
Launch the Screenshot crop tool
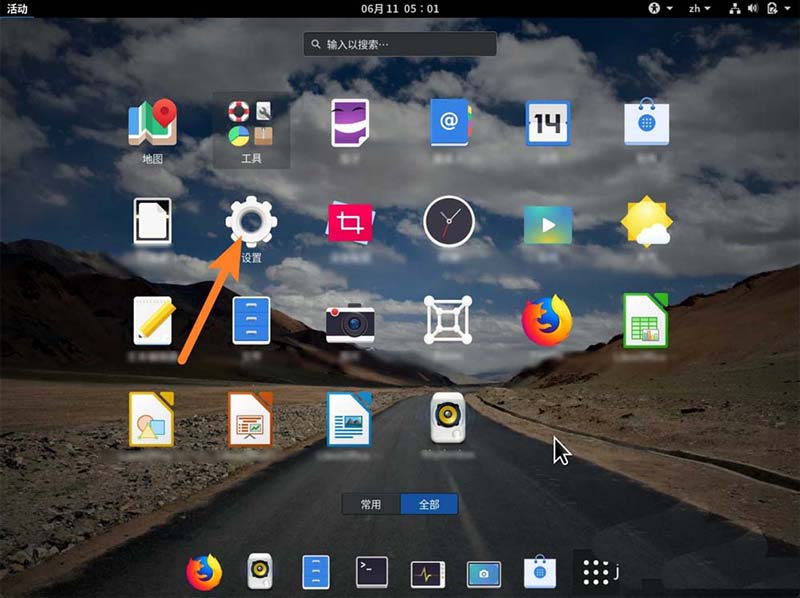350,222
